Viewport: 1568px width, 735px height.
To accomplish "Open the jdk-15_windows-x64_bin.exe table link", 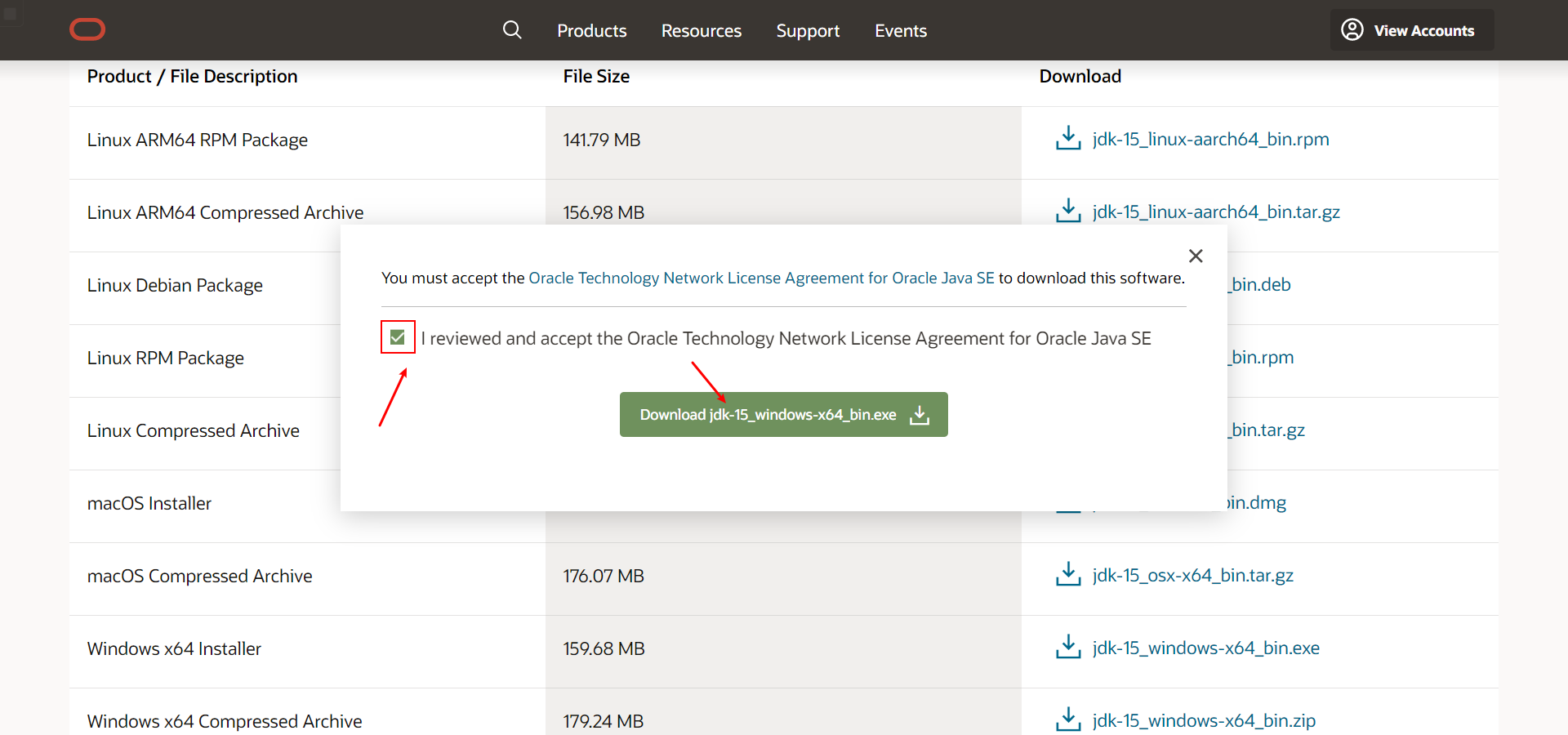I will 1206,648.
